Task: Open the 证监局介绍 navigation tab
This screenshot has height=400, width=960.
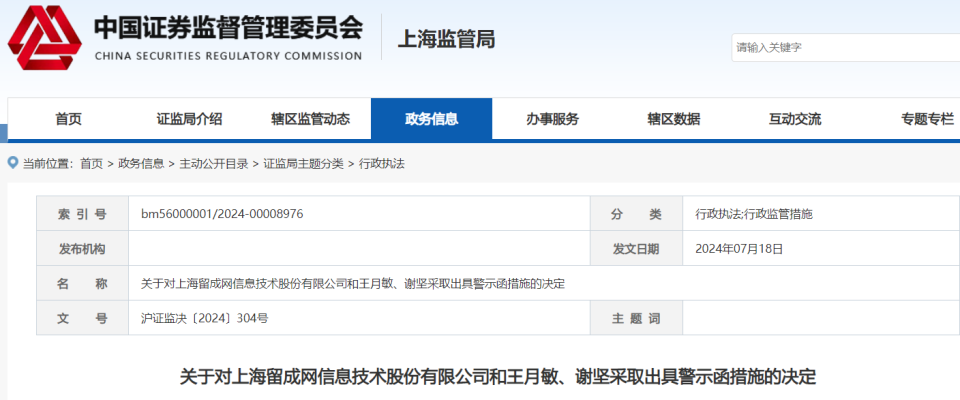Action: 189,119
